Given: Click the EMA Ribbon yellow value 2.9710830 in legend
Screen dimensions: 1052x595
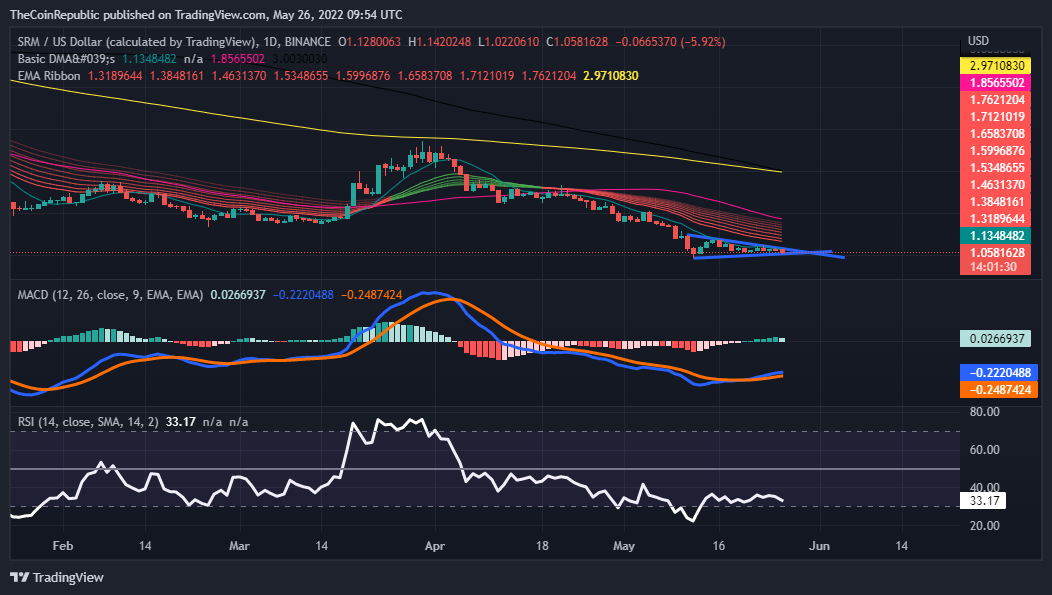Looking at the screenshot, I should [x=611, y=76].
